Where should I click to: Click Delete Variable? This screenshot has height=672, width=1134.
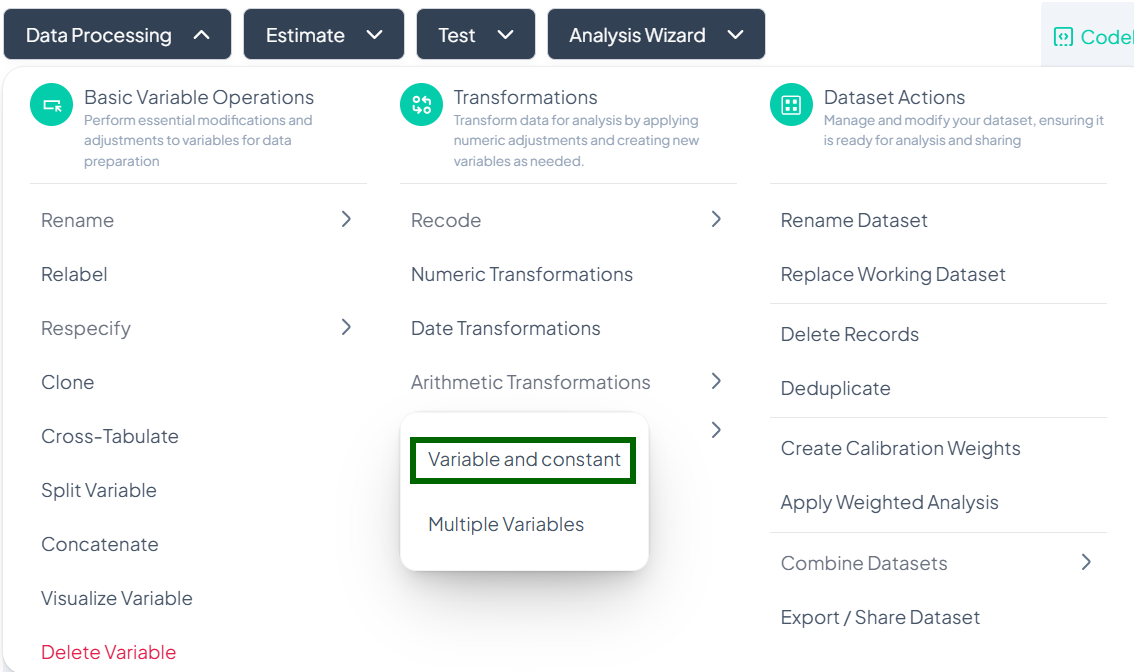108,652
